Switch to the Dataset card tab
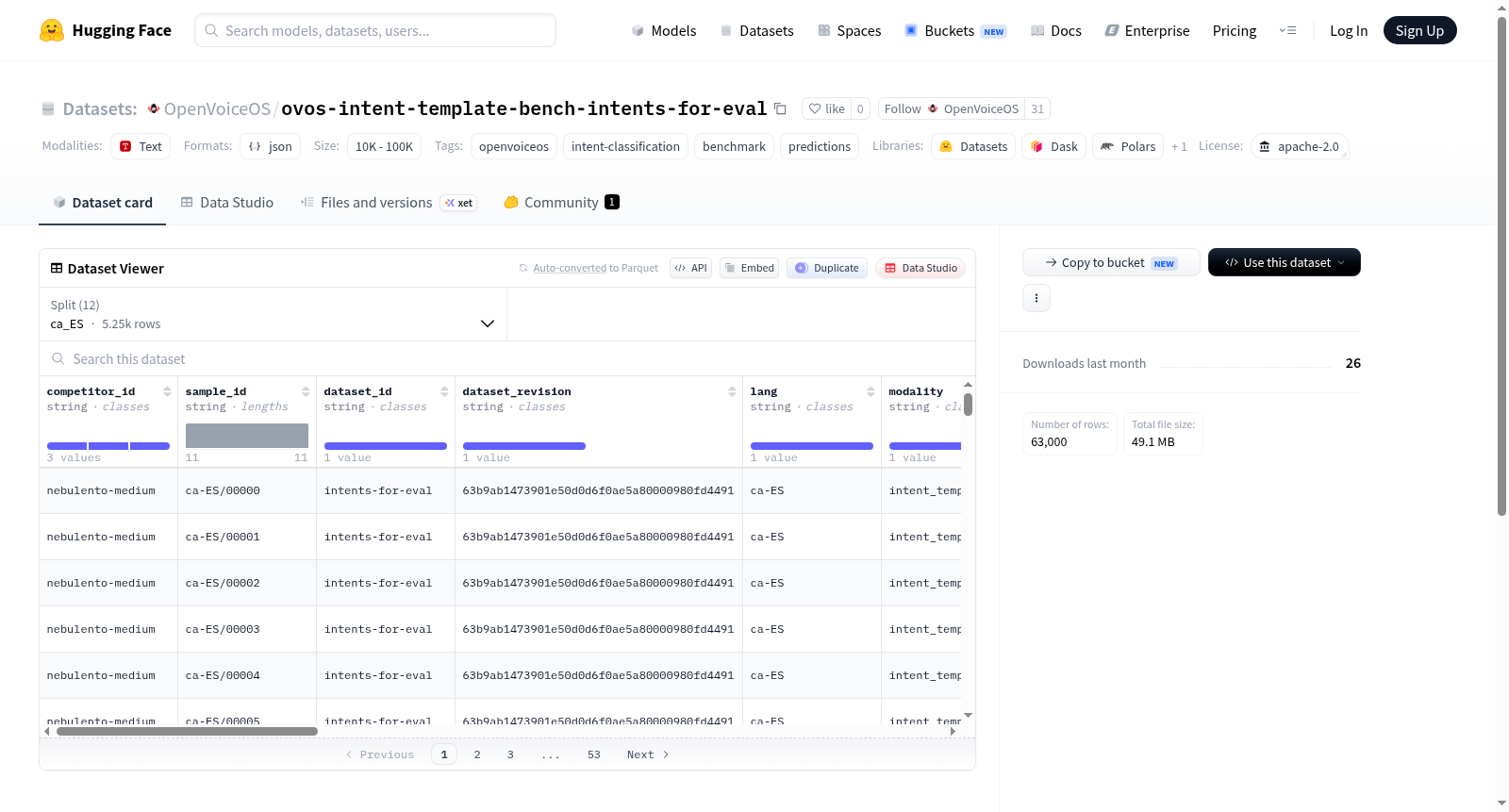Screen dimensions: 1509x812 point(102,202)
